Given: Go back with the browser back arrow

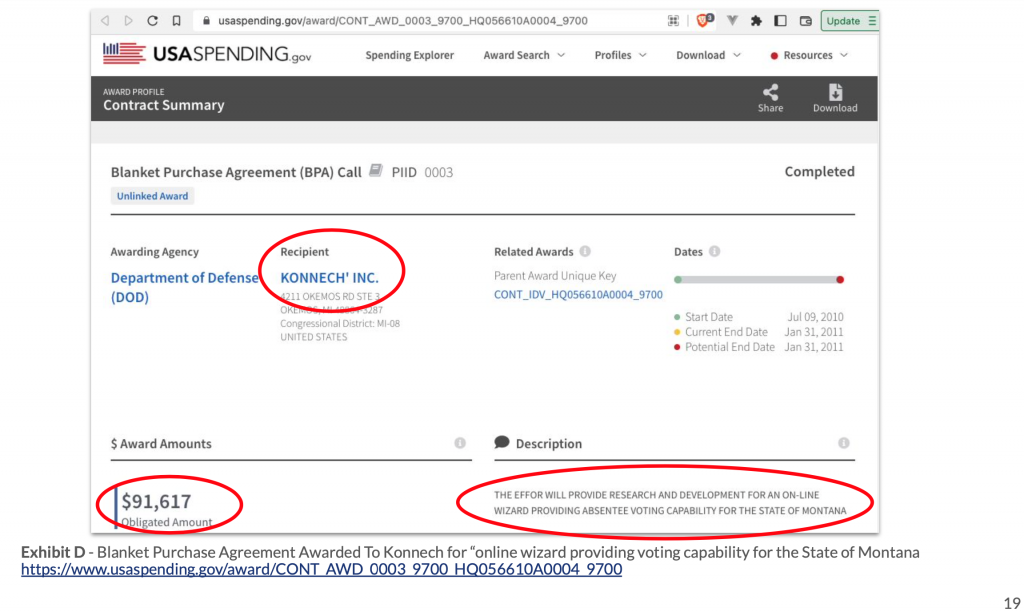Looking at the screenshot, I should pos(105,21).
